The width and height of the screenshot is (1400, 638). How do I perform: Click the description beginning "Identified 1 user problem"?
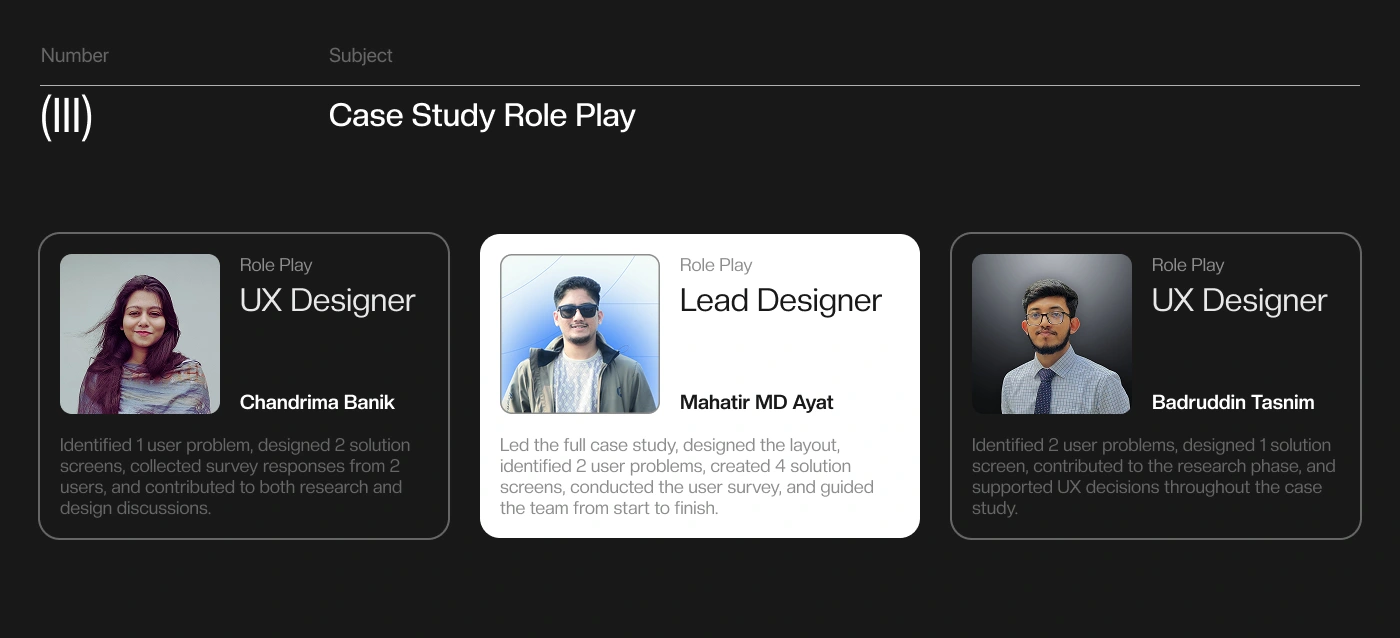[235, 476]
